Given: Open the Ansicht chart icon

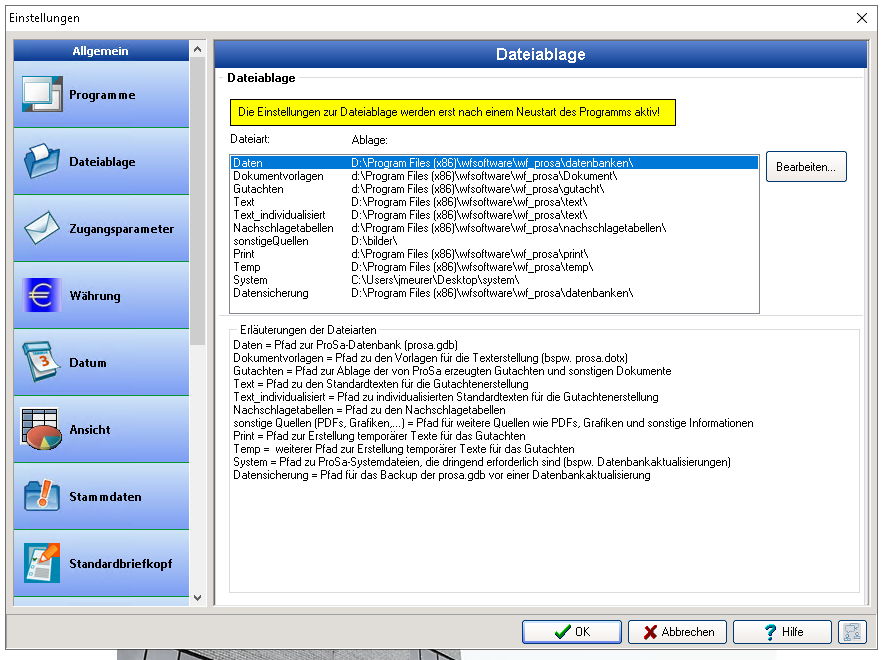Looking at the screenshot, I should pos(42,429).
